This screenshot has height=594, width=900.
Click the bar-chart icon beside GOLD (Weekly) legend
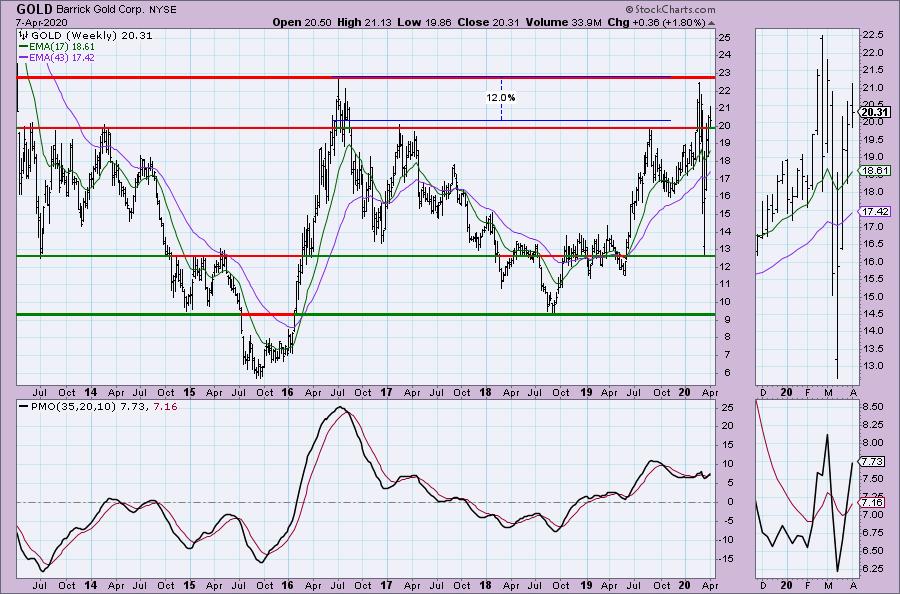[25, 36]
